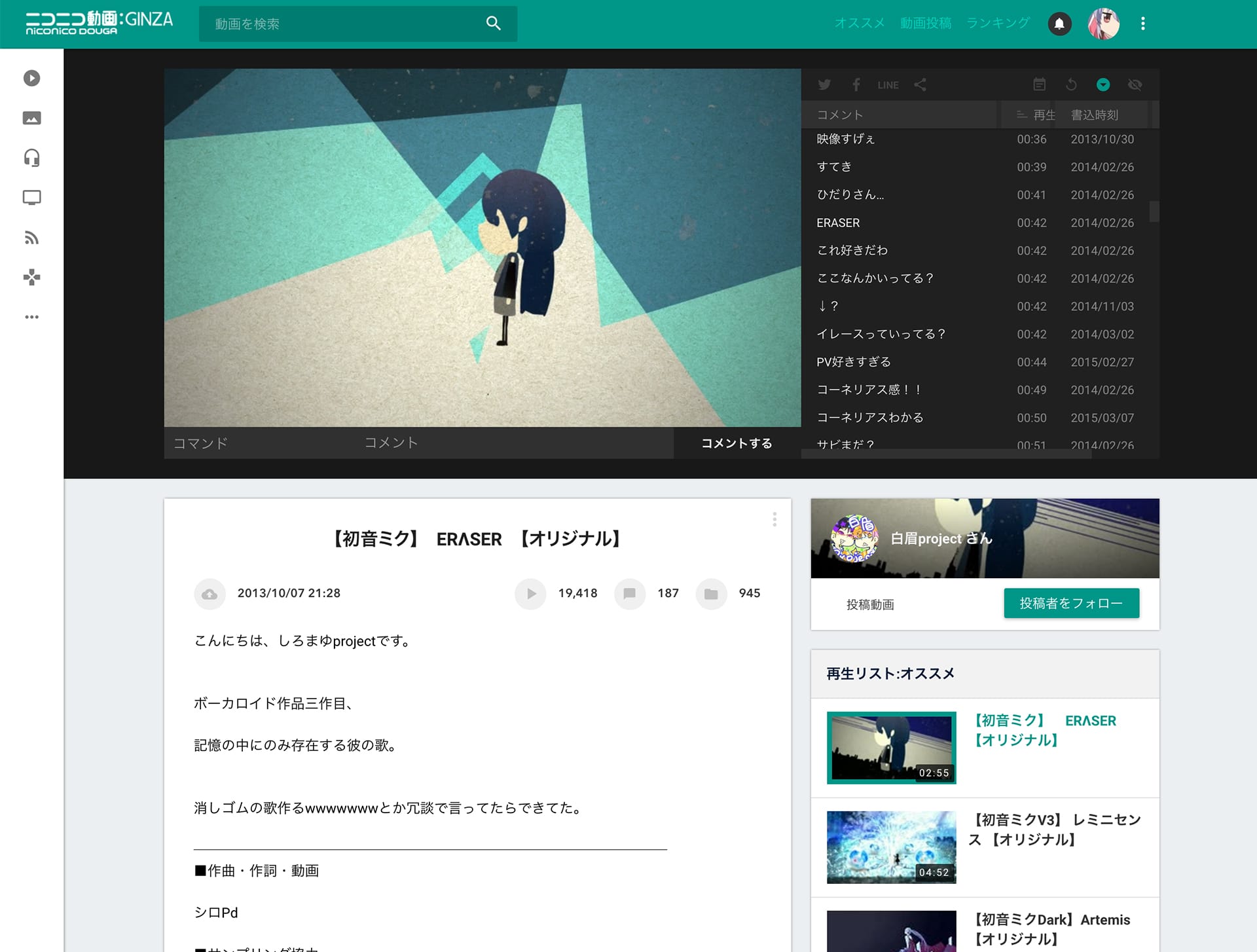The width and height of the screenshot is (1257, 952).
Task: Expand the header overflow menu
Action: click(x=1142, y=24)
